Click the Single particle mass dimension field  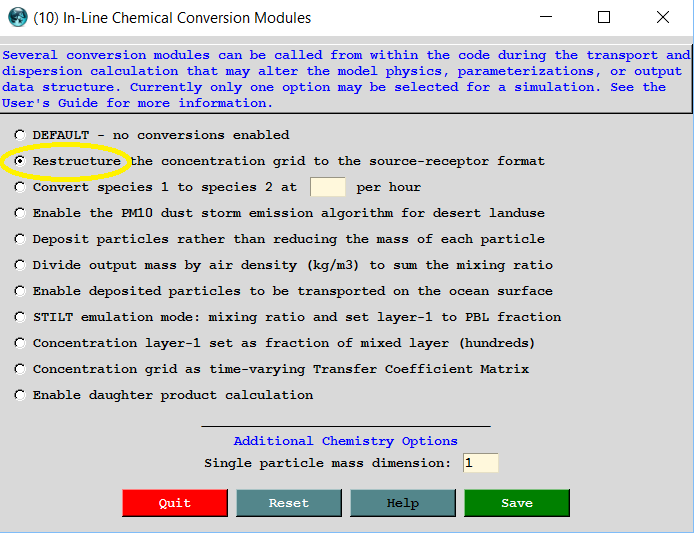pos(480,463)
